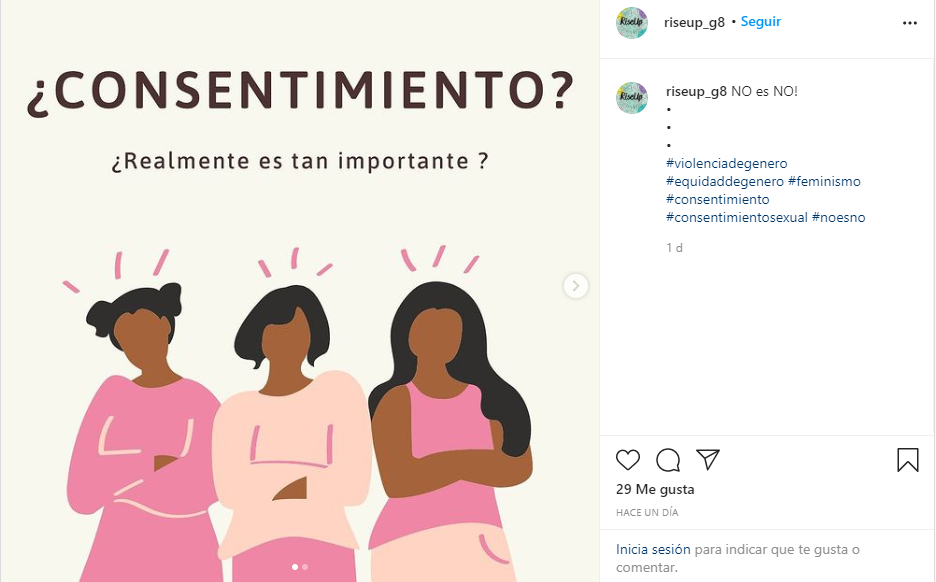Screen dimensions: 936x582
Task: Click the Inicia sesión link
Action: click(653, 549)
